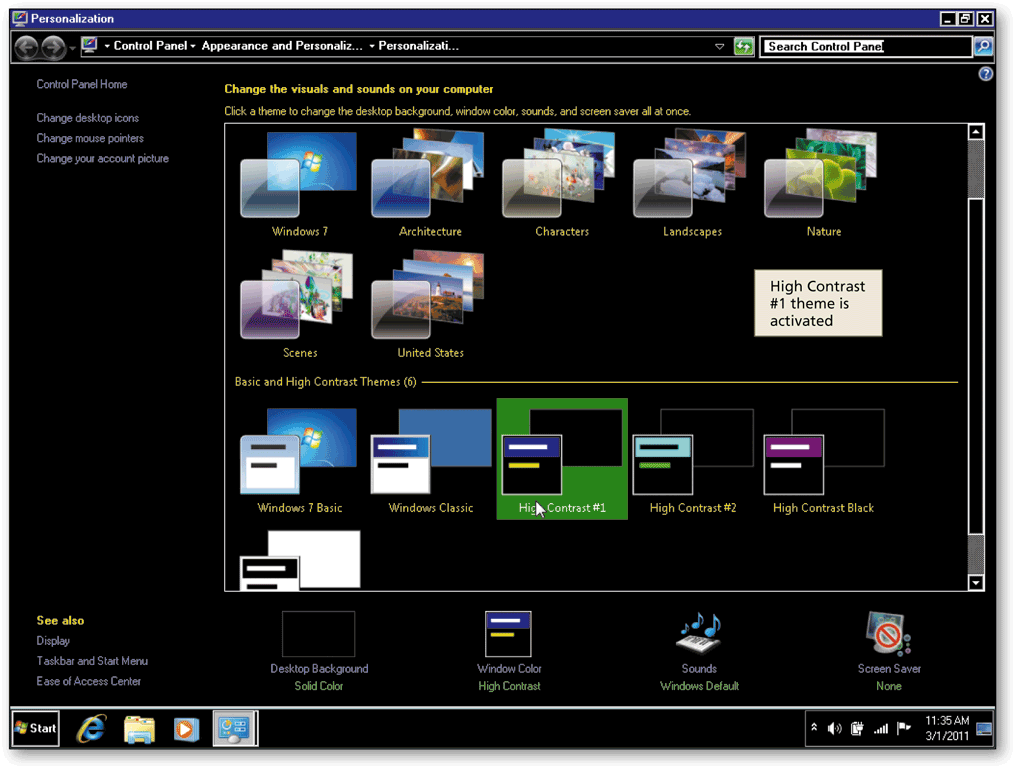Switch to Windows 7 Basic theme
The image size is (1015, 768).
click(299, 461)
